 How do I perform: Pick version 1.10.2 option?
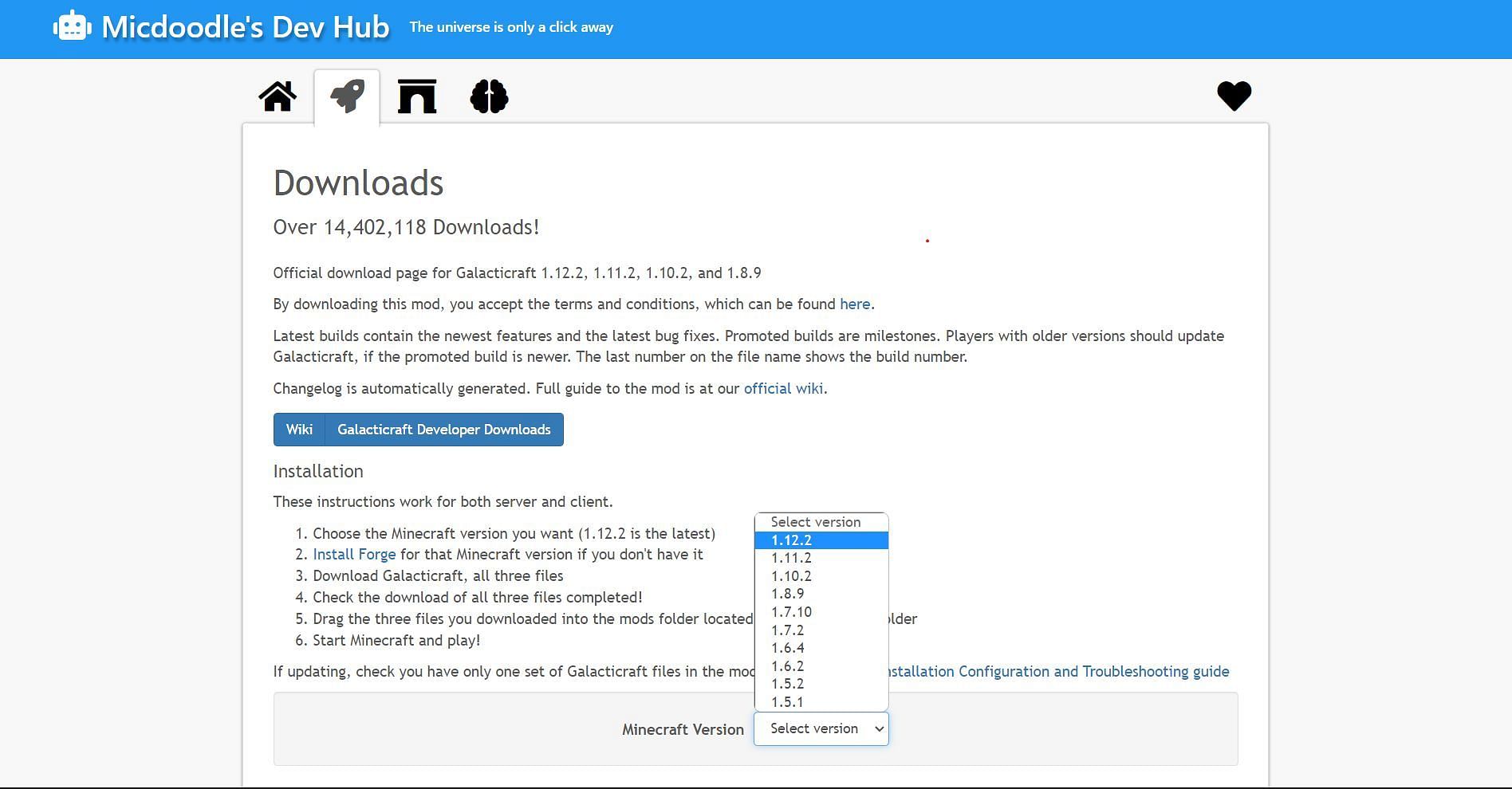(x=821, y=576)
